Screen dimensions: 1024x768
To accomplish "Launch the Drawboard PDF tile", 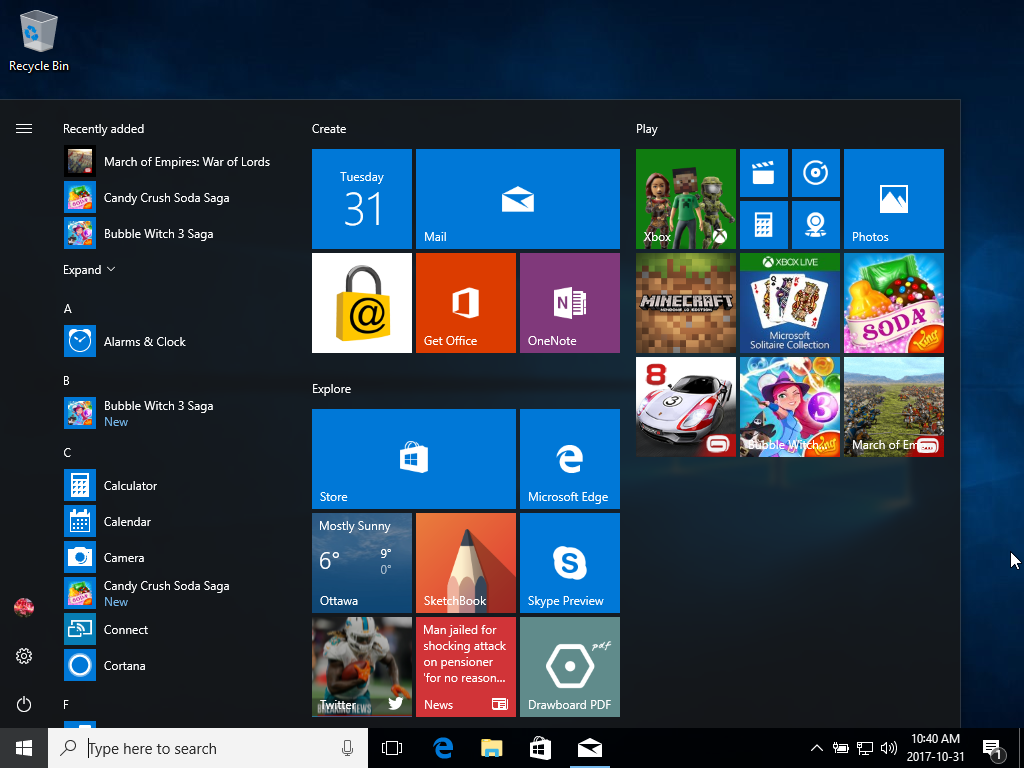I will pos(569,667).
